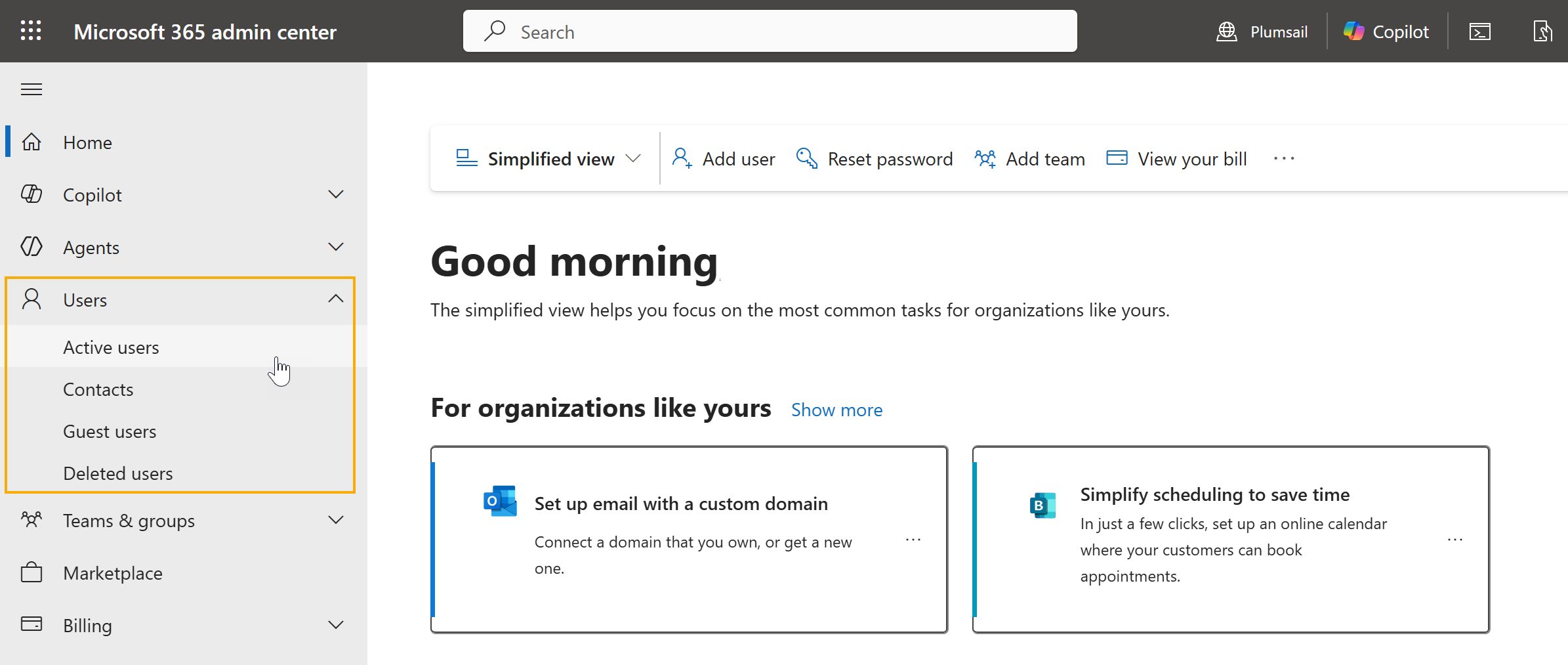Screen dimensions: 1568x665
Task: Collapse the navigation menu hamburger icon
Action: click(x=31, y=89)
